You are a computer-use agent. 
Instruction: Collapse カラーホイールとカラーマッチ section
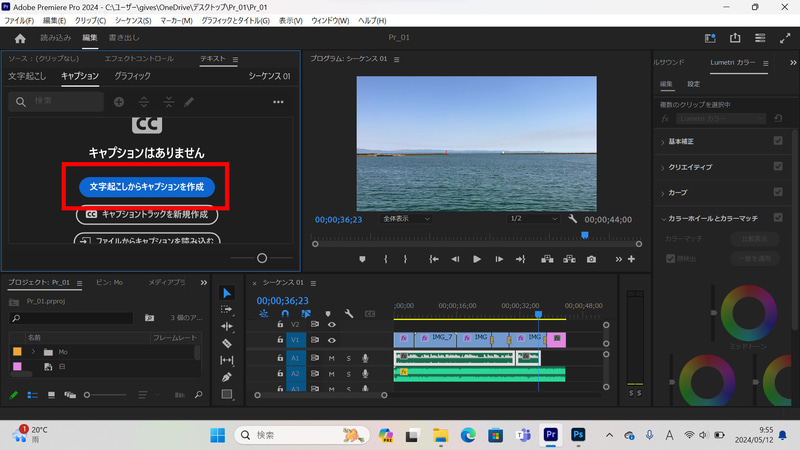pos(663,219)
